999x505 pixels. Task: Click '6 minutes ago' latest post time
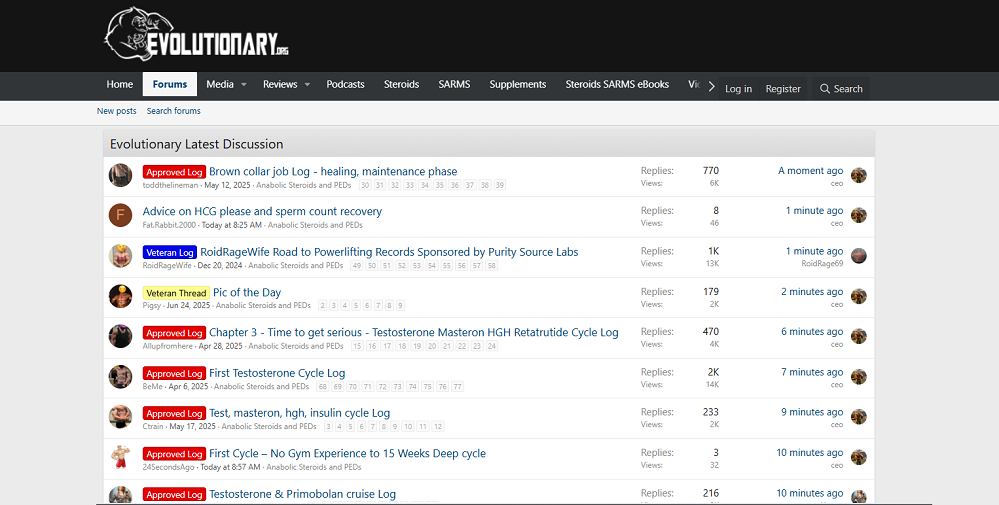point(812,332)
